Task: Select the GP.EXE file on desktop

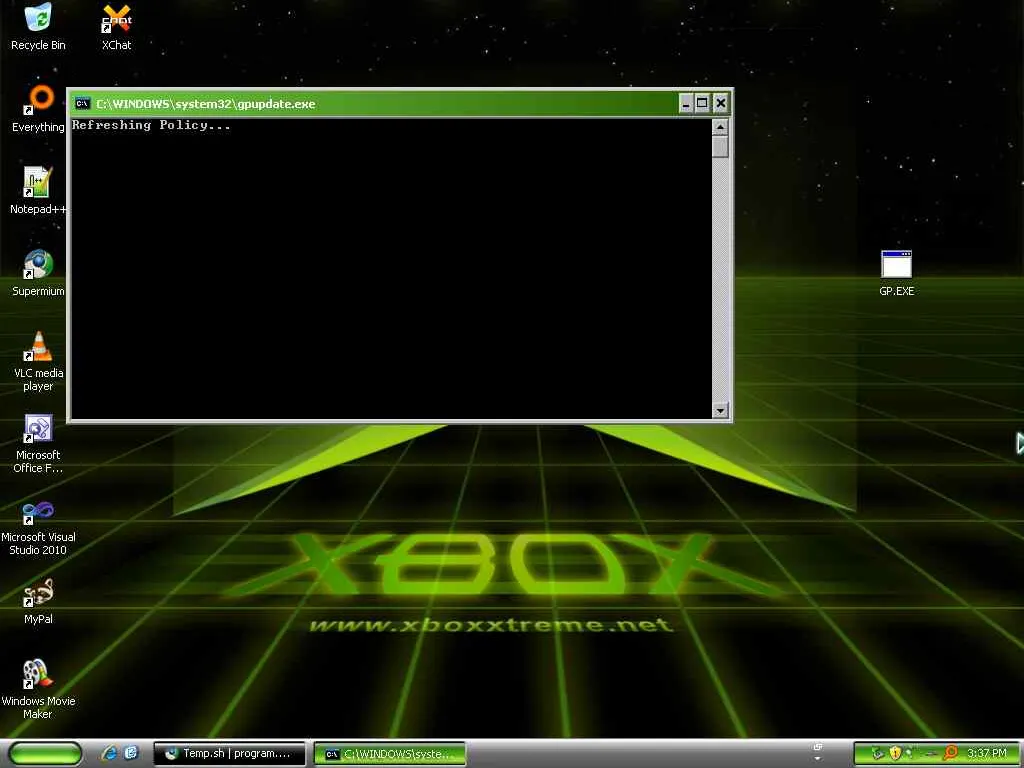Action: (896, 273)
